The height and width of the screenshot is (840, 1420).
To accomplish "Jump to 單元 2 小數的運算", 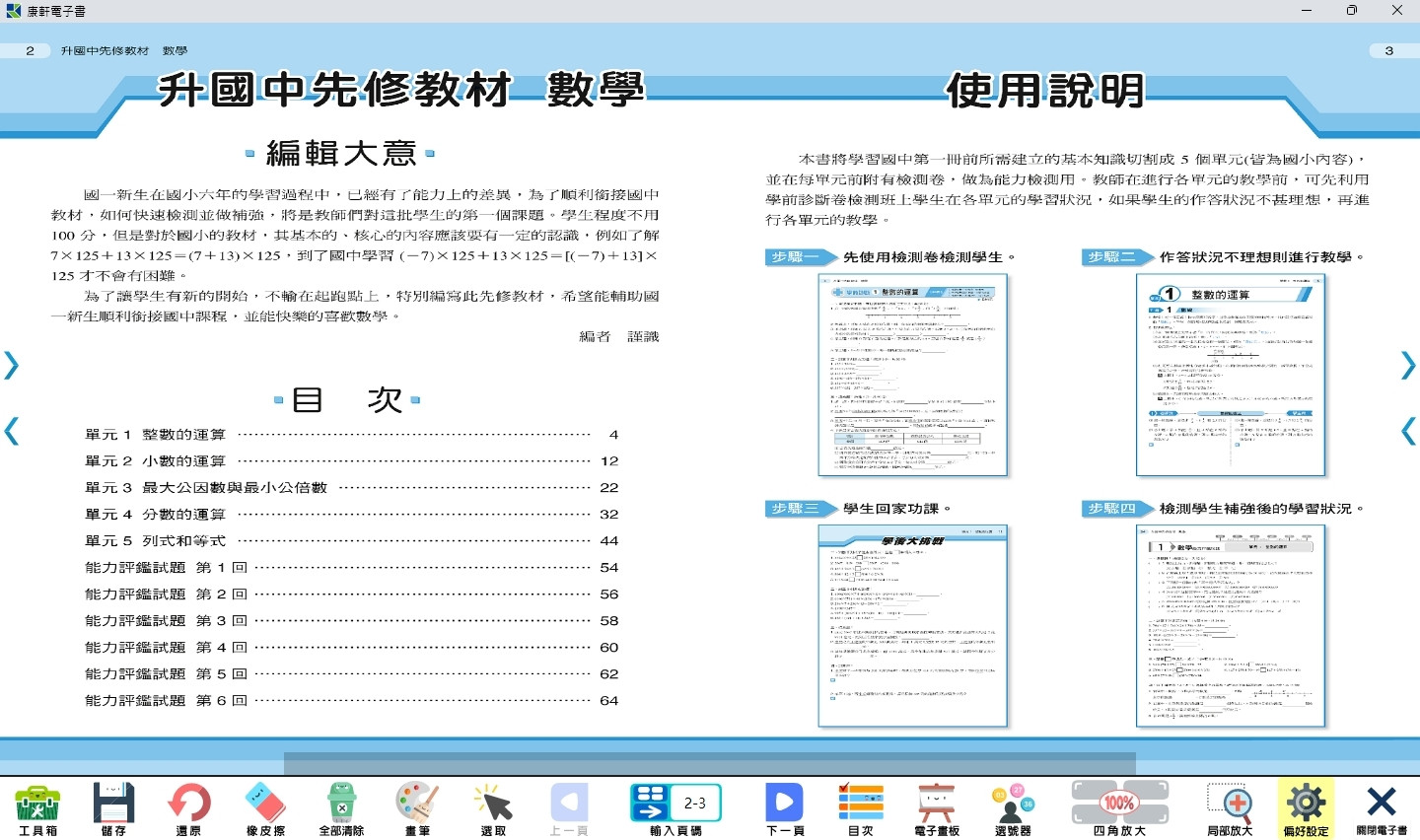I will tap(352, 461).
